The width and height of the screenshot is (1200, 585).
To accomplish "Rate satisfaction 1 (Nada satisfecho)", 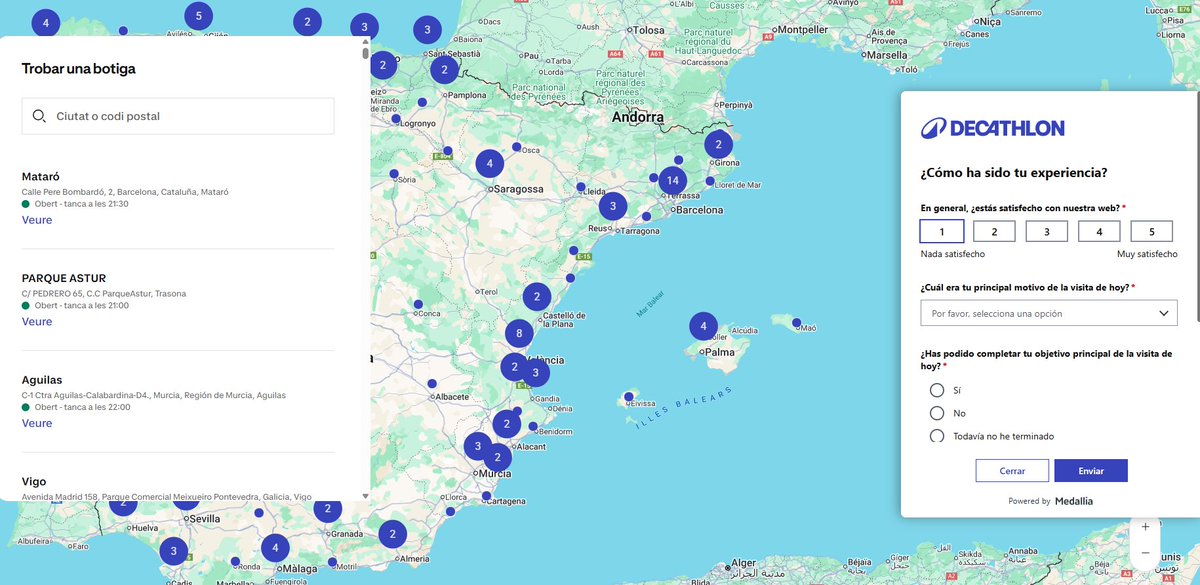I will (941, 231).
